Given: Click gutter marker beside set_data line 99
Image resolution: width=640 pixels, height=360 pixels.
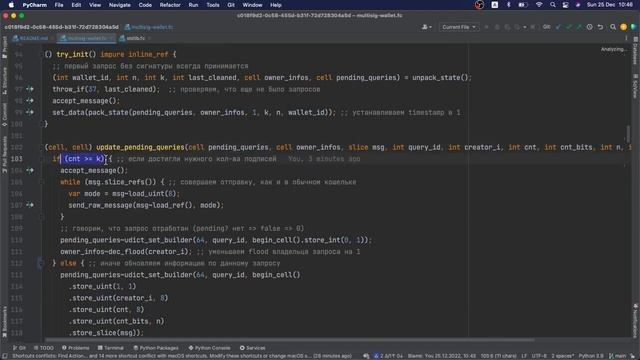Looking at the screenshot, I should pos(30,112).
